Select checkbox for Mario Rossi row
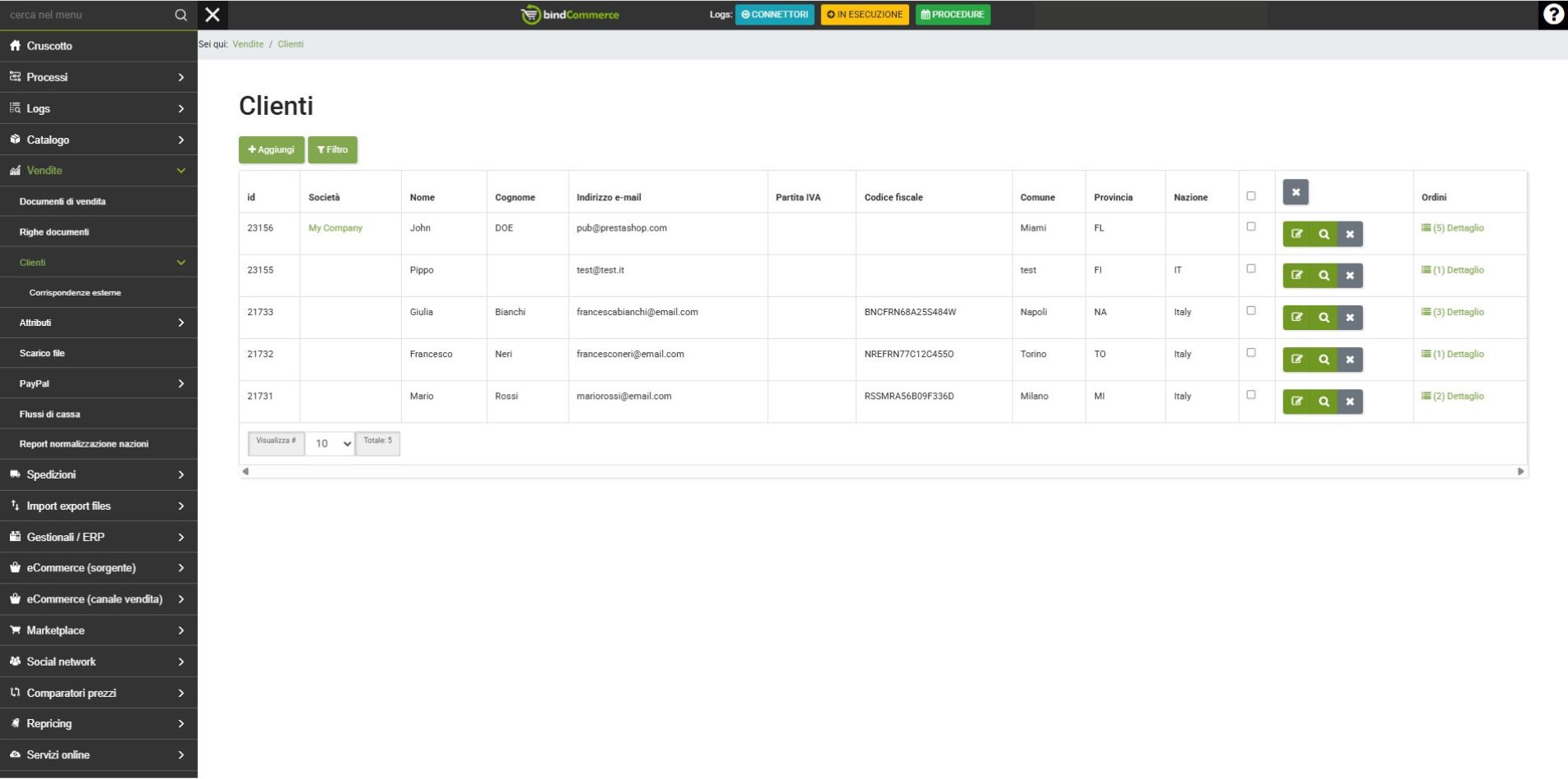 tap(1250, 395)
